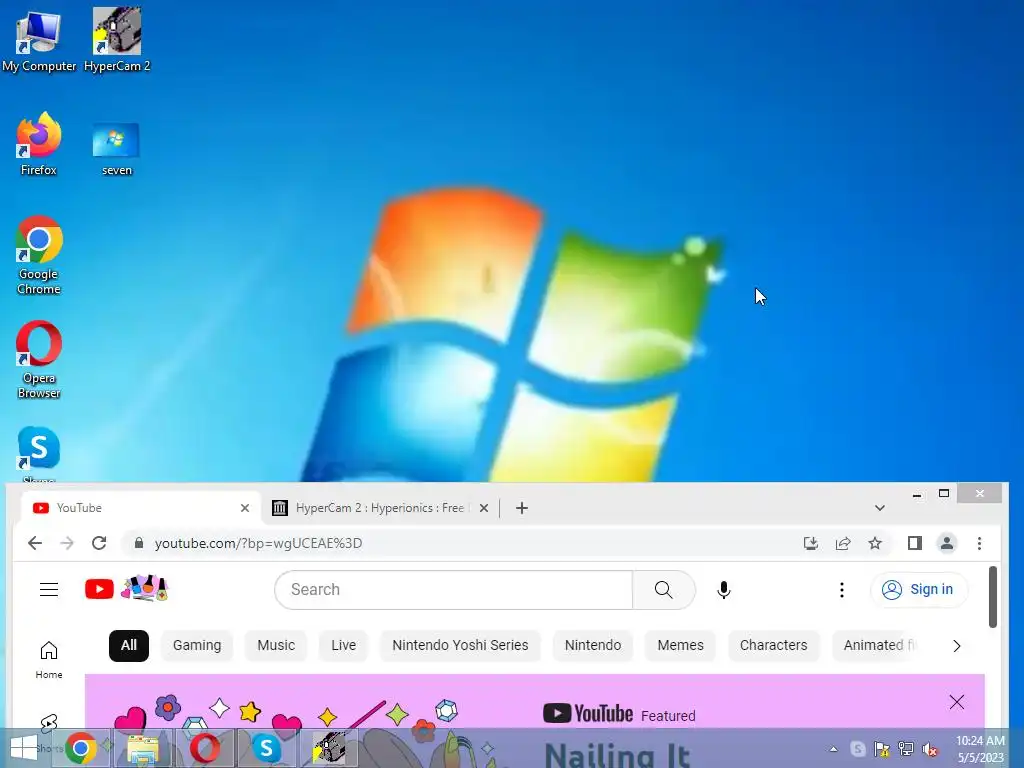Image resolution: width=1024 pixels, height=768 pixels.
Task: Bookmark this page with star
Action: 875,543
